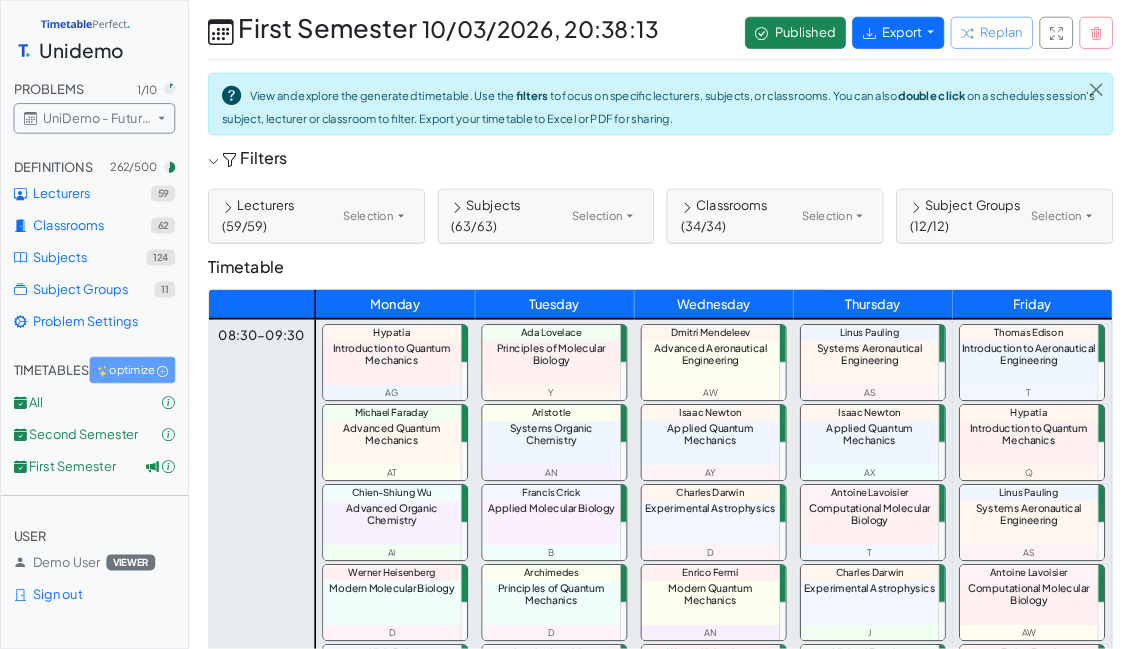The image size is (1132, 649).
Task: Open the Classrooms definitions link
Action: click(x=69, y=226)
